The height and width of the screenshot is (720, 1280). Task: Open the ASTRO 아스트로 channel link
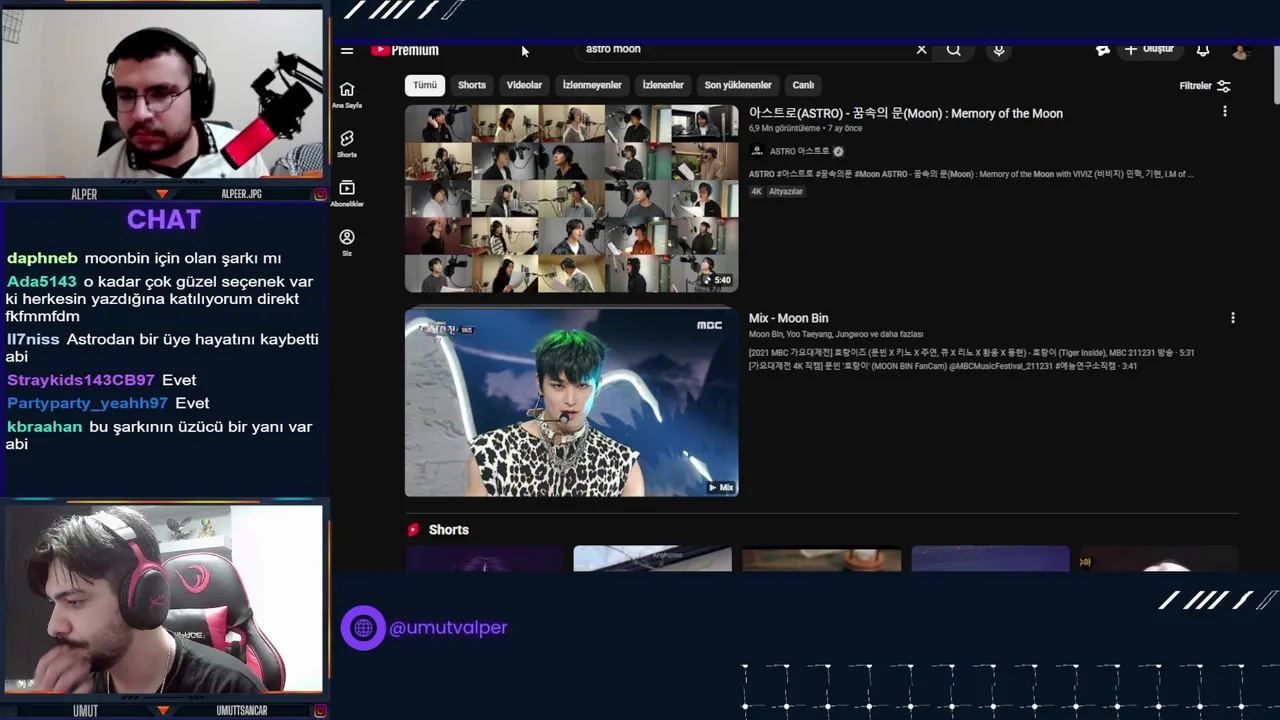[x=800, y=151]
